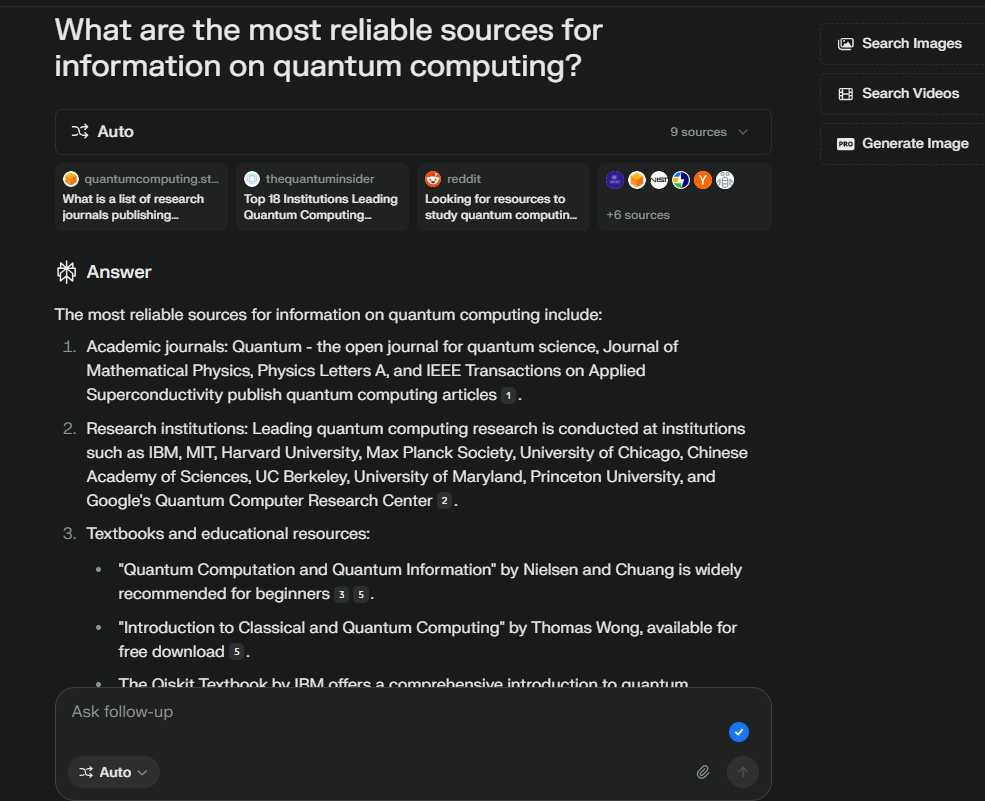Click the Perplexity Answer logo icon
The image size is (985, 801).
click(67, 272)
